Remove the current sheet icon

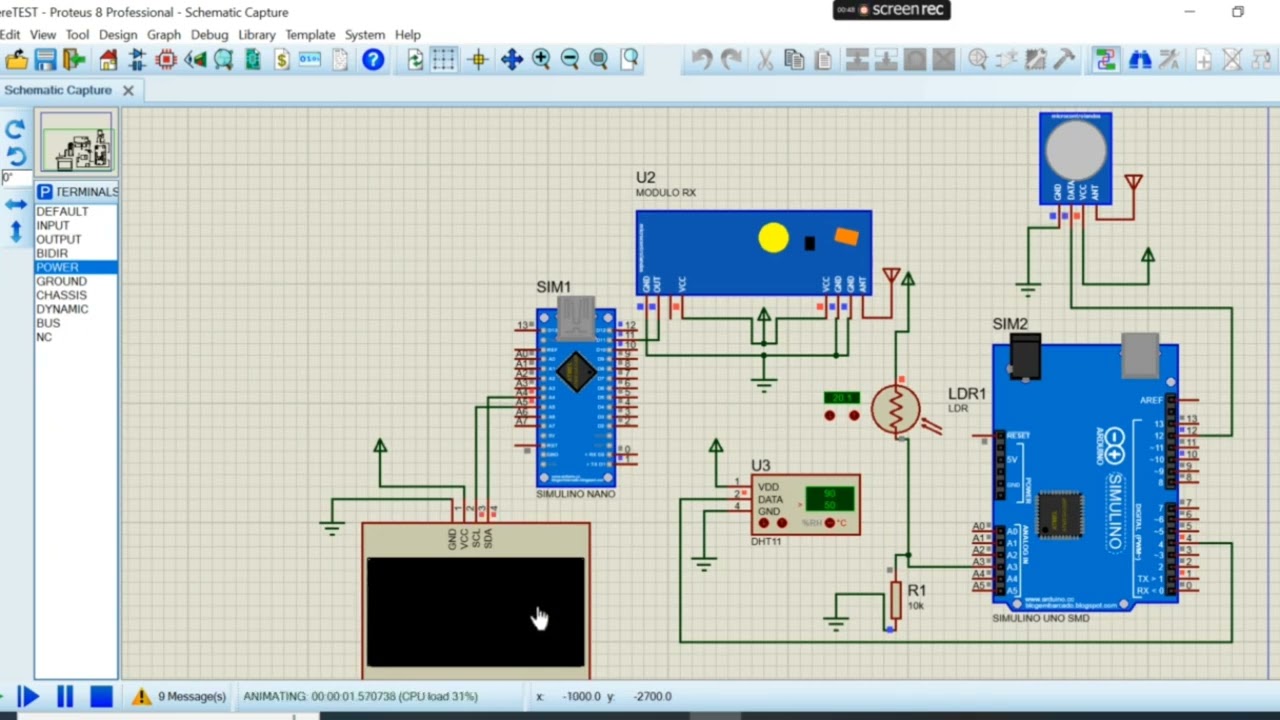1233,60
